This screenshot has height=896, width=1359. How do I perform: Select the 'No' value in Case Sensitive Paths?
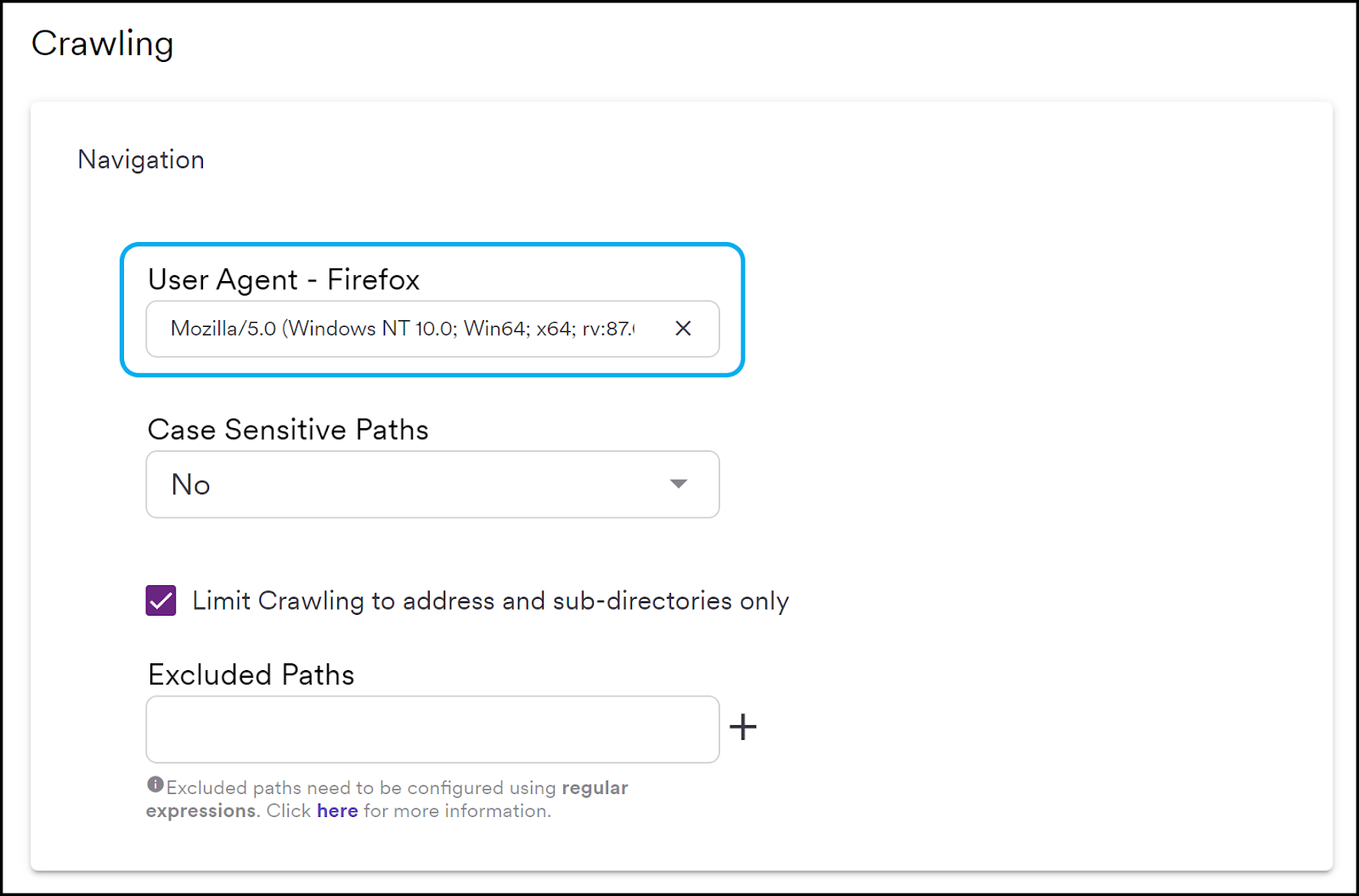pos(191,485)
